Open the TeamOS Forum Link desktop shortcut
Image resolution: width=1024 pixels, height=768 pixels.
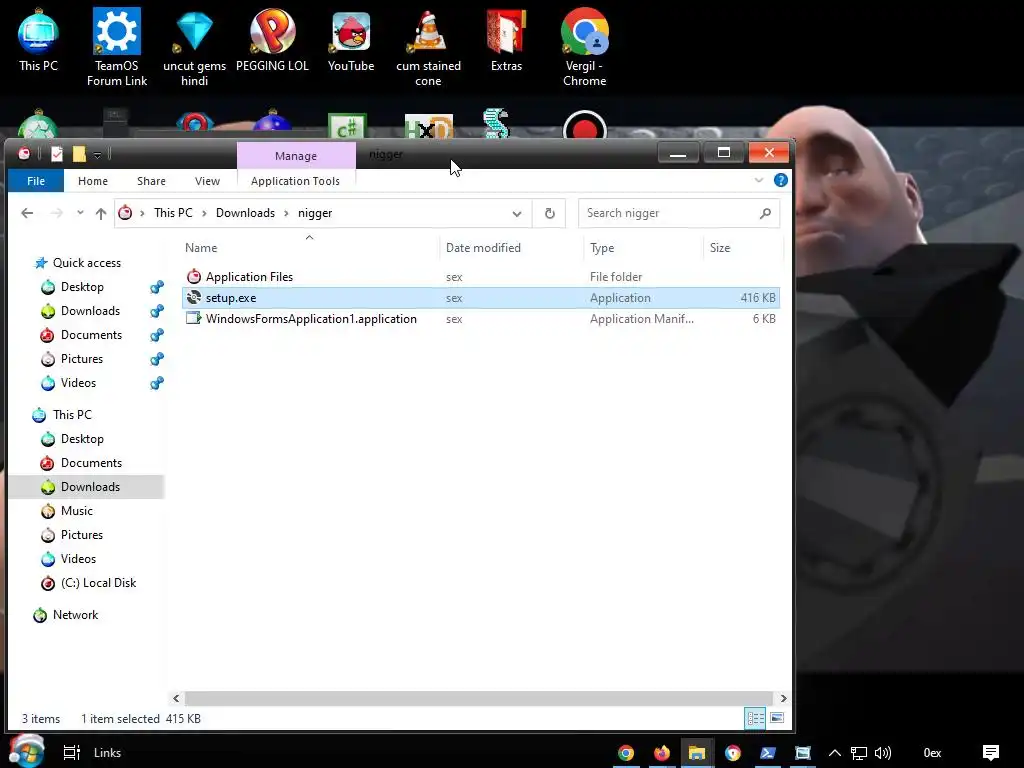[x=117, y=47]
